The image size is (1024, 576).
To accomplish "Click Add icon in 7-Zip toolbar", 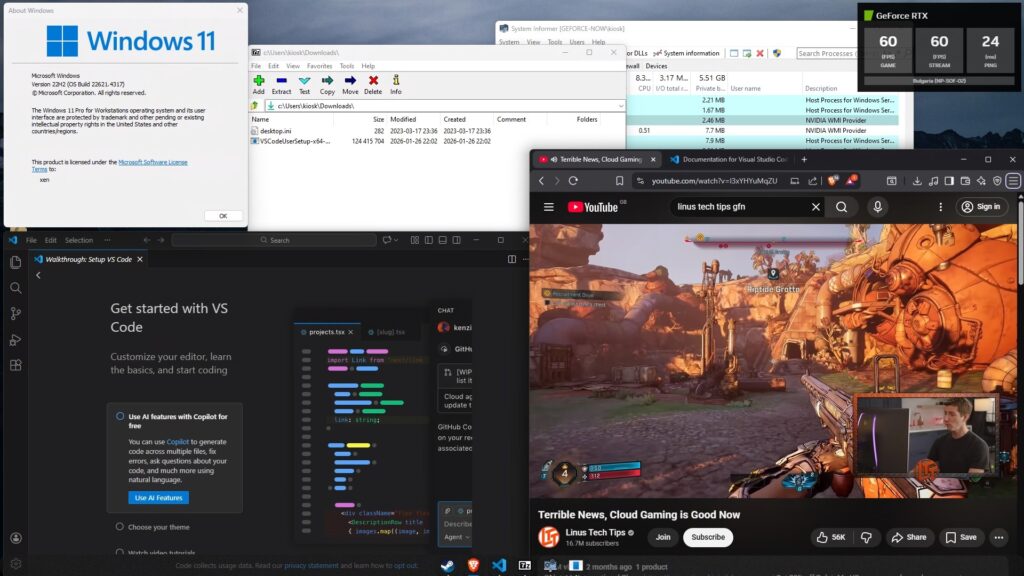I will (x=259, y=80).
